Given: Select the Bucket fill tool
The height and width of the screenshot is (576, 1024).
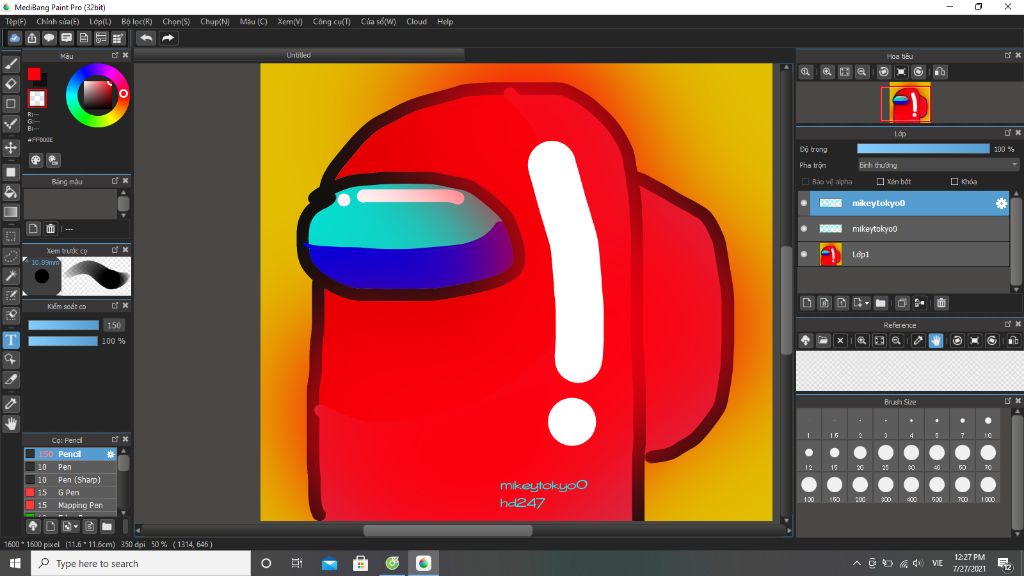Looking at the screenshot, I should pyautogui.click(x=10, y=192).
